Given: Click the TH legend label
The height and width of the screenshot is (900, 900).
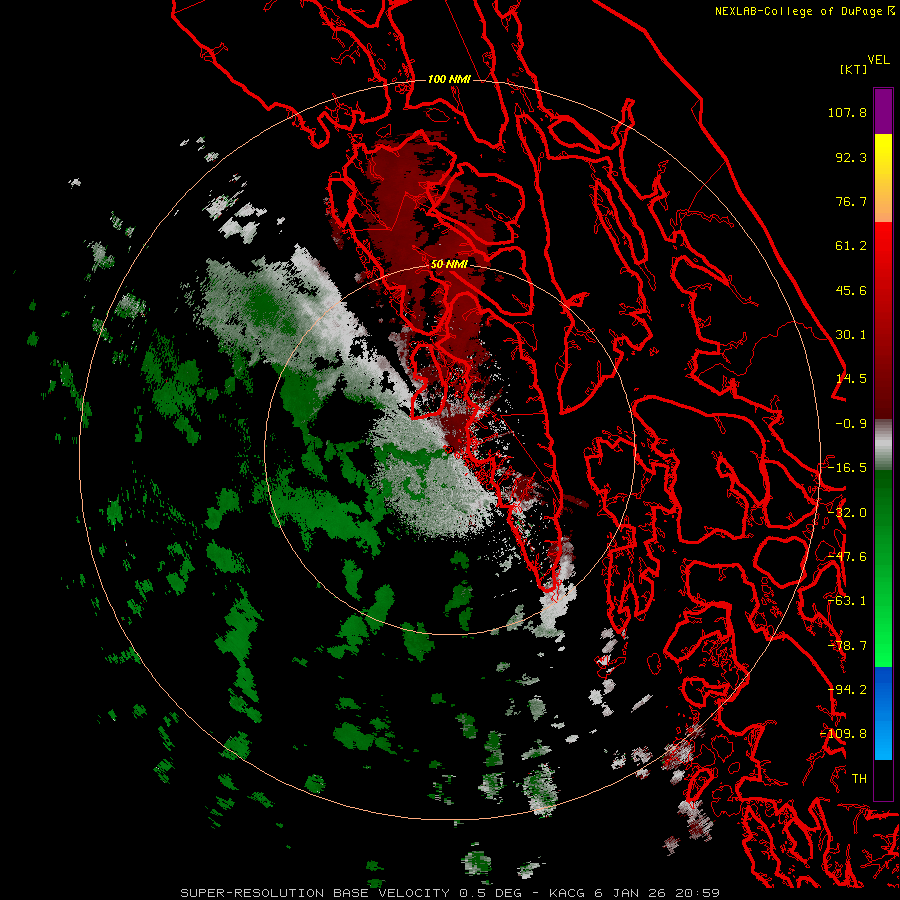Looking at the screenshot, I should [859, 779].
